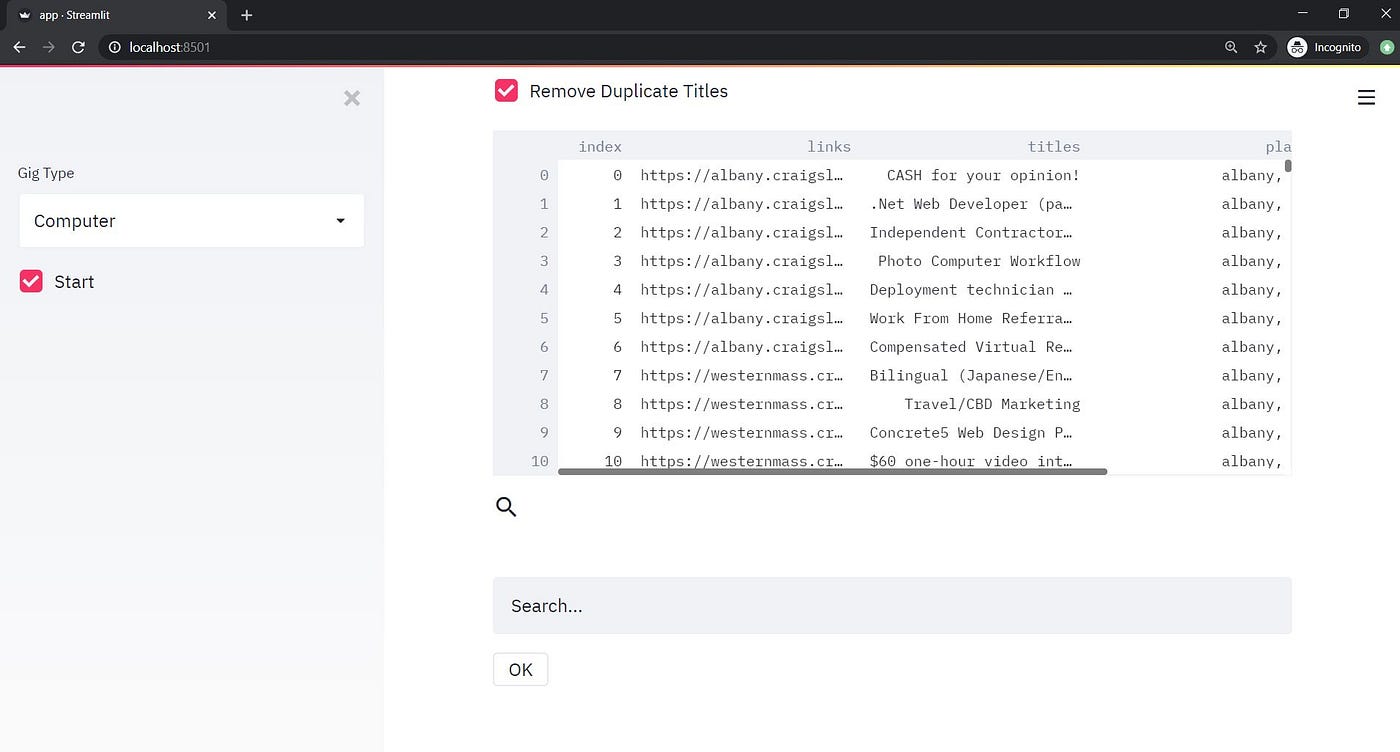Viewport: 1400px width, 752px height.
Task: Select the Travel/CBD Marketing title cell
Action: [x=992, y=404]
